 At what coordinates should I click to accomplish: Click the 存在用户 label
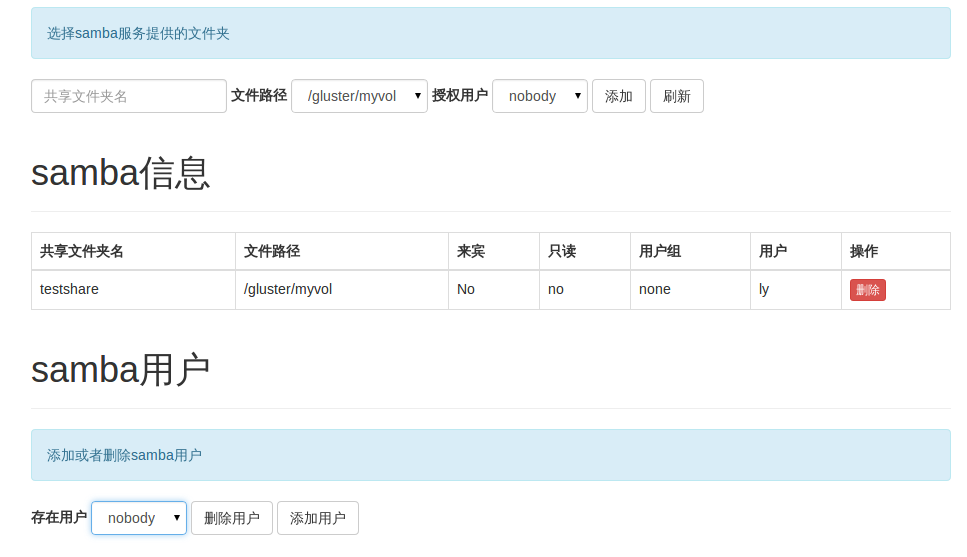(x=59, y=518)
